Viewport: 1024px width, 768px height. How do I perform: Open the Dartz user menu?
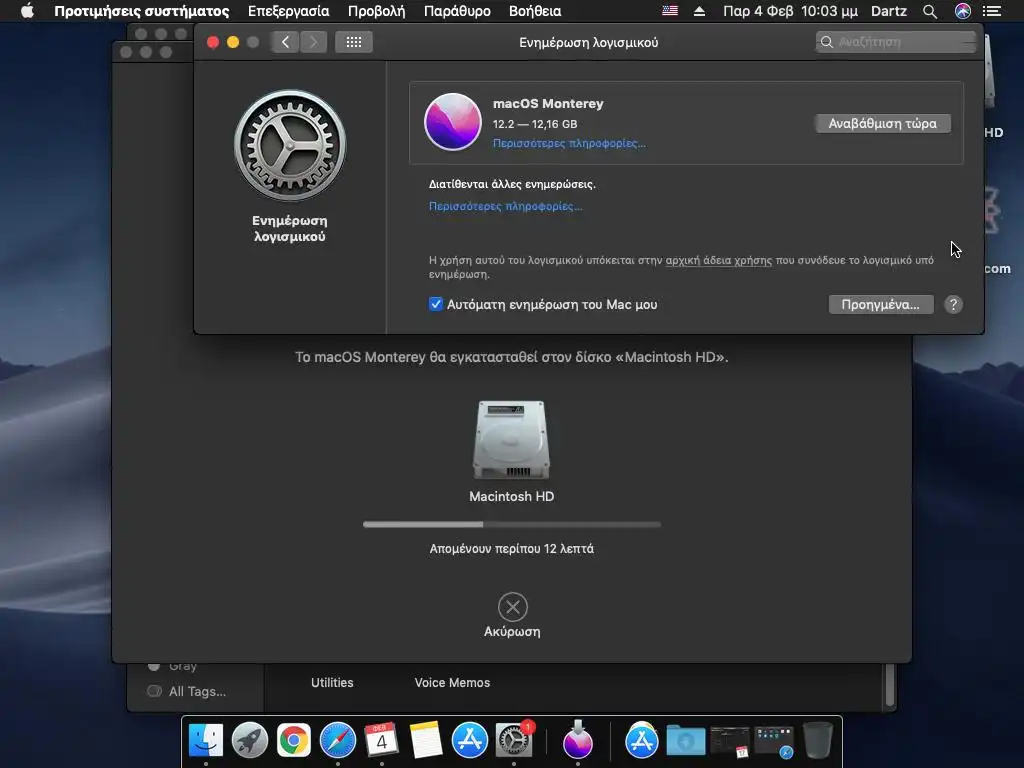pyautogui.click(x=888, y=11)
